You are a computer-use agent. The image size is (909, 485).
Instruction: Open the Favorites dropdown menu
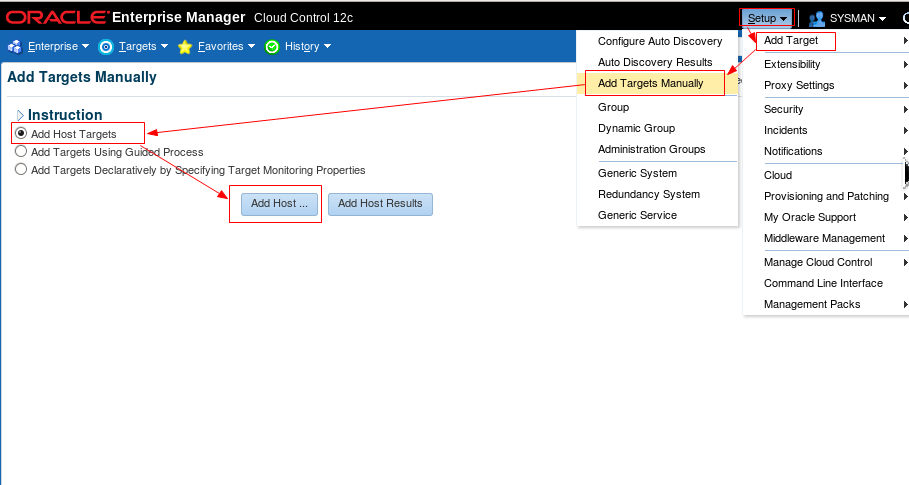226,46
